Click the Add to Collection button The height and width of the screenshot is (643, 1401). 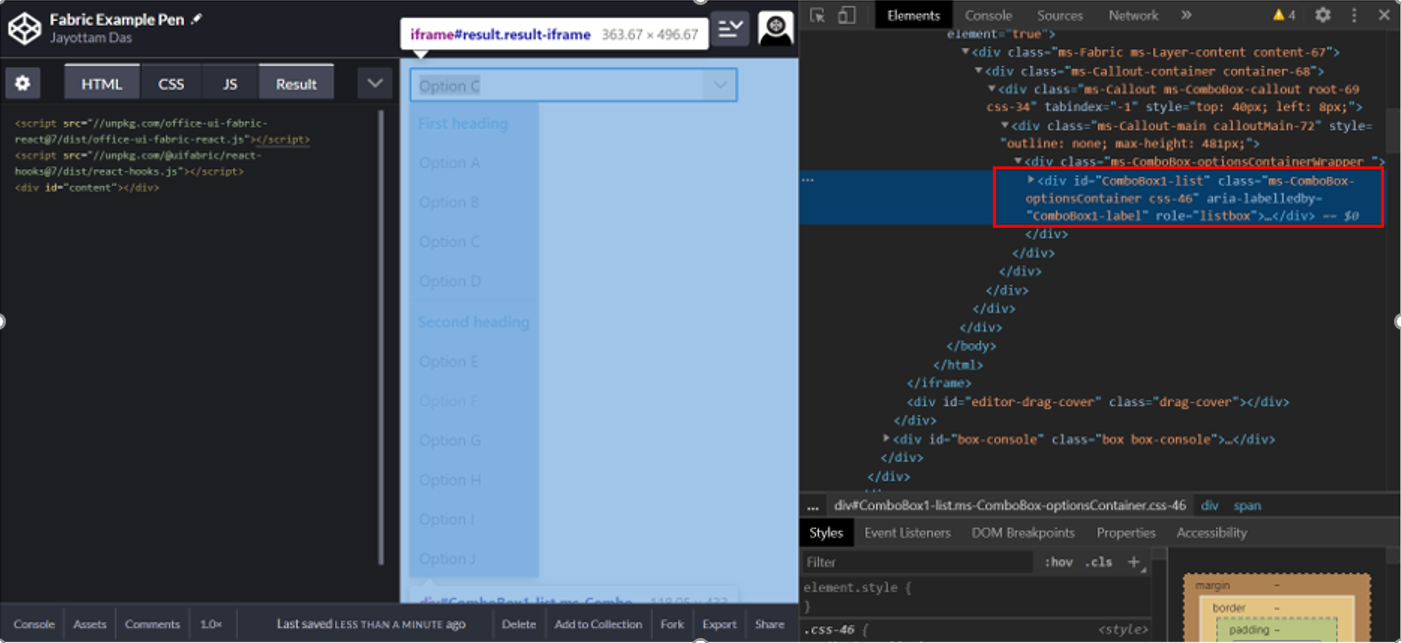[598, 624]
